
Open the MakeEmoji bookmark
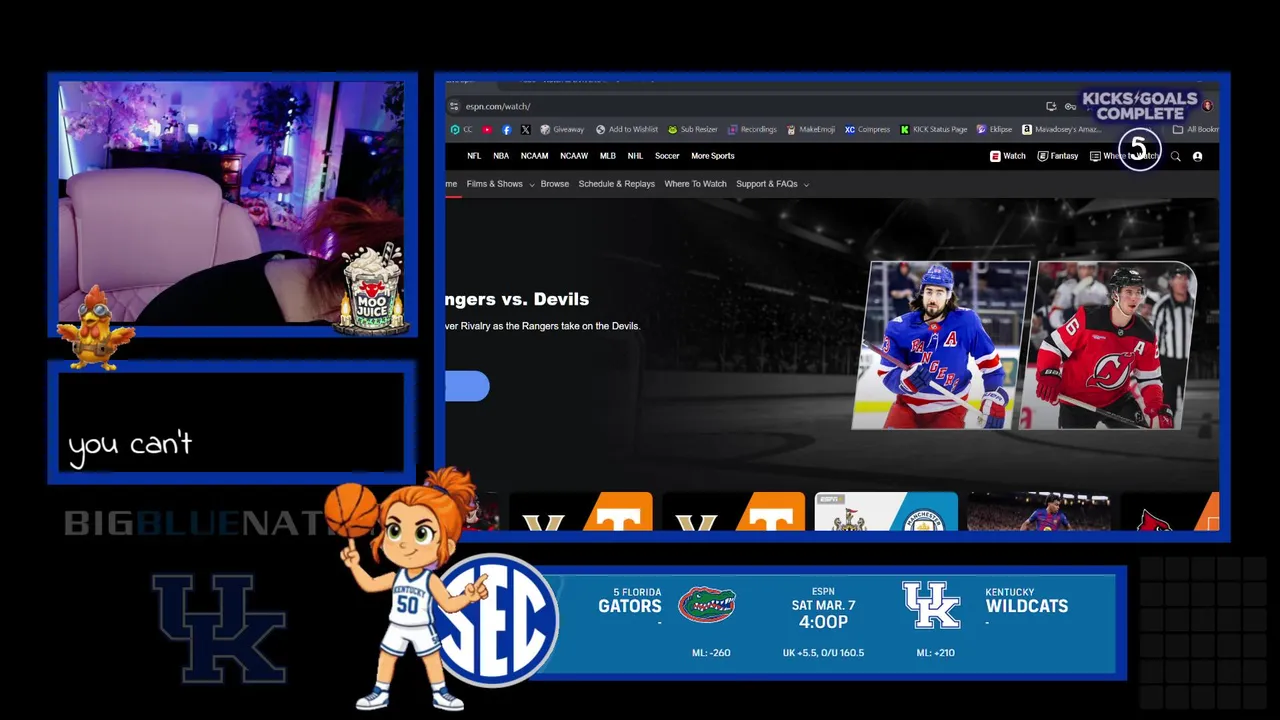(811, 129)
